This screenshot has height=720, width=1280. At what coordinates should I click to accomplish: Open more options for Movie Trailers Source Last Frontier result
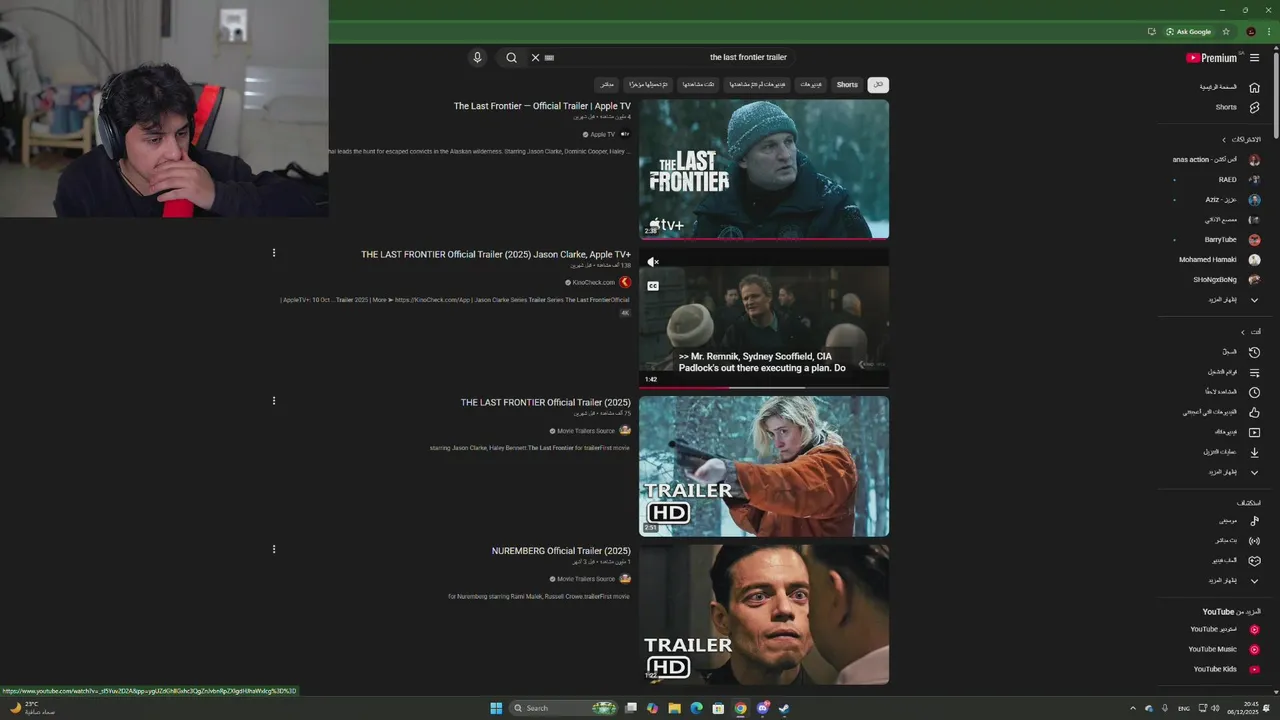pos(274,401)
